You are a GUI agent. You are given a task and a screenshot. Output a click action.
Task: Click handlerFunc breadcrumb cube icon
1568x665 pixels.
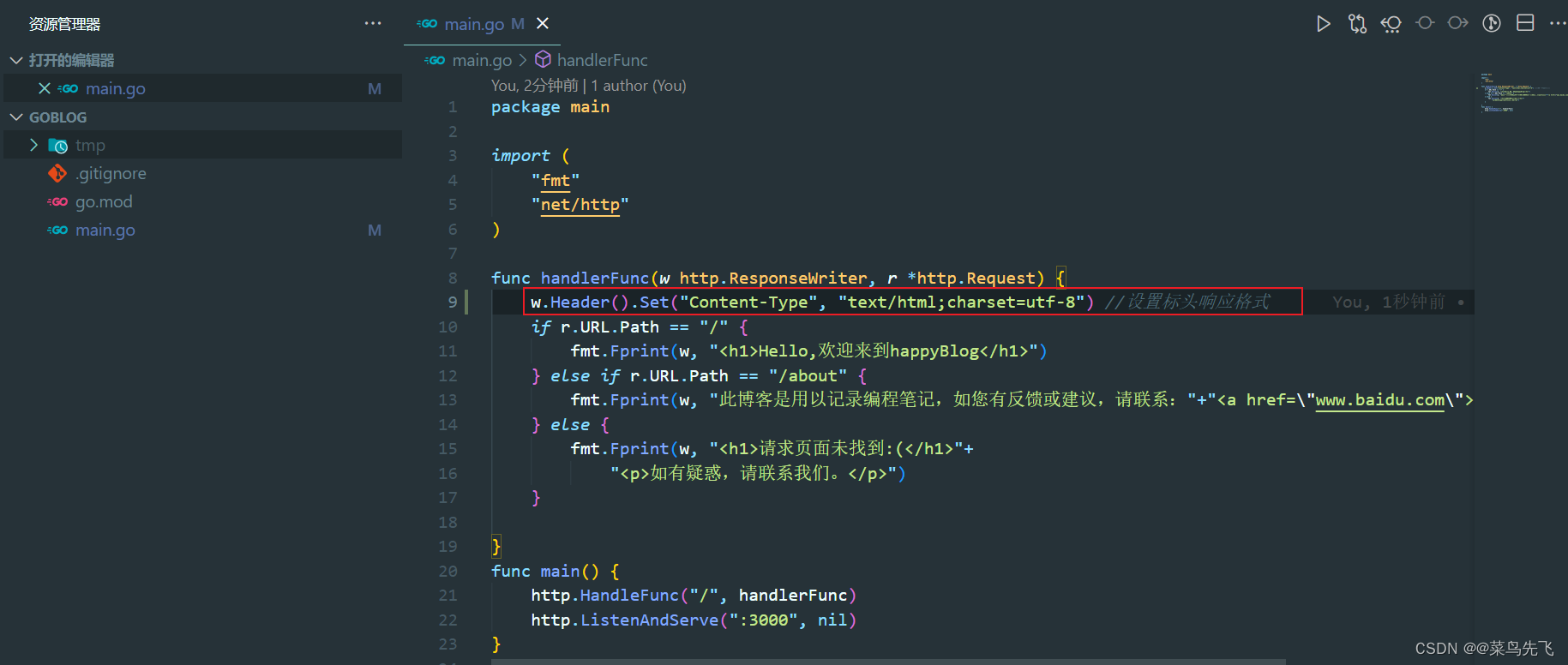coord(543,59)
